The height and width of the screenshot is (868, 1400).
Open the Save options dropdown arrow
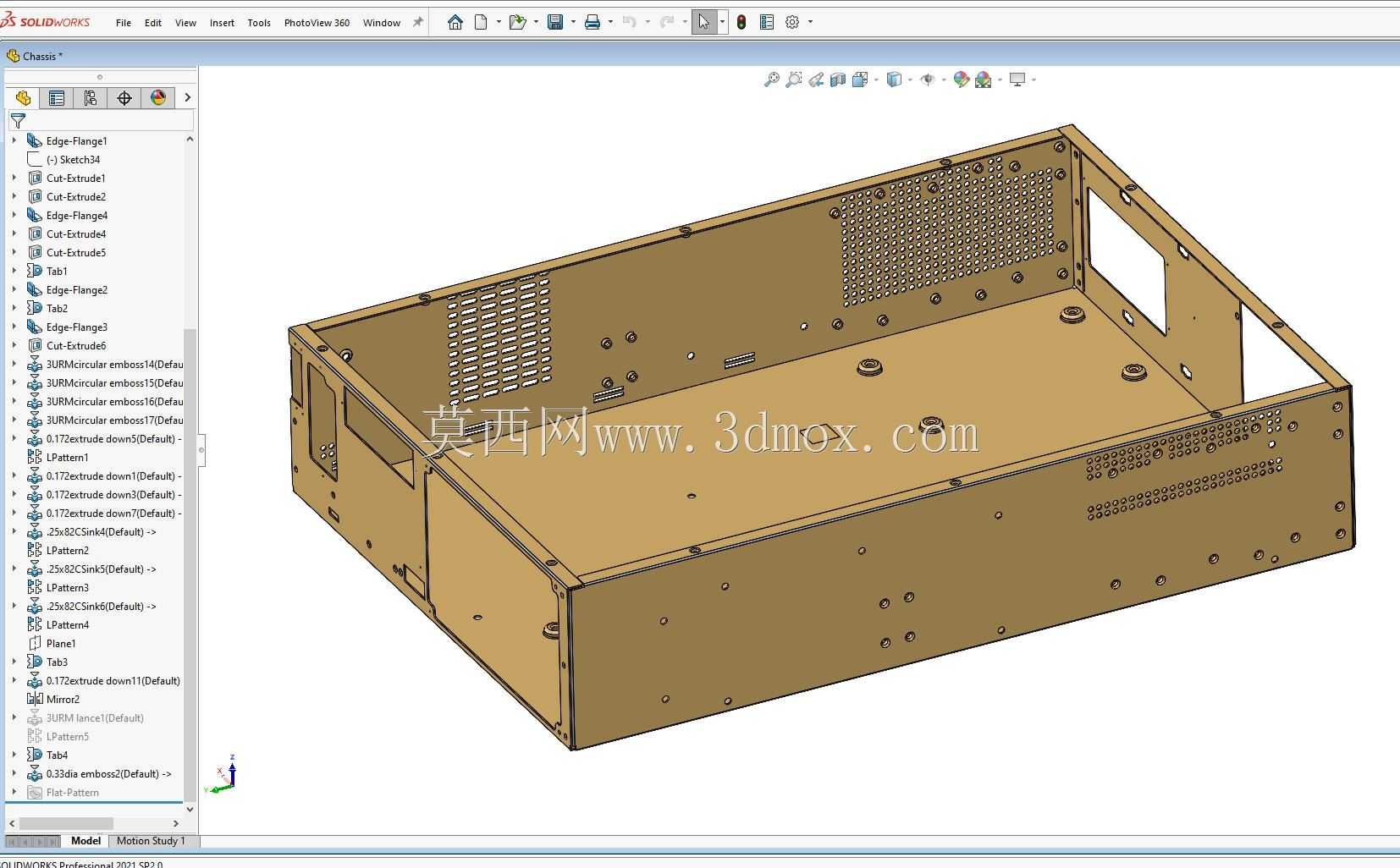tap(573, 22)
